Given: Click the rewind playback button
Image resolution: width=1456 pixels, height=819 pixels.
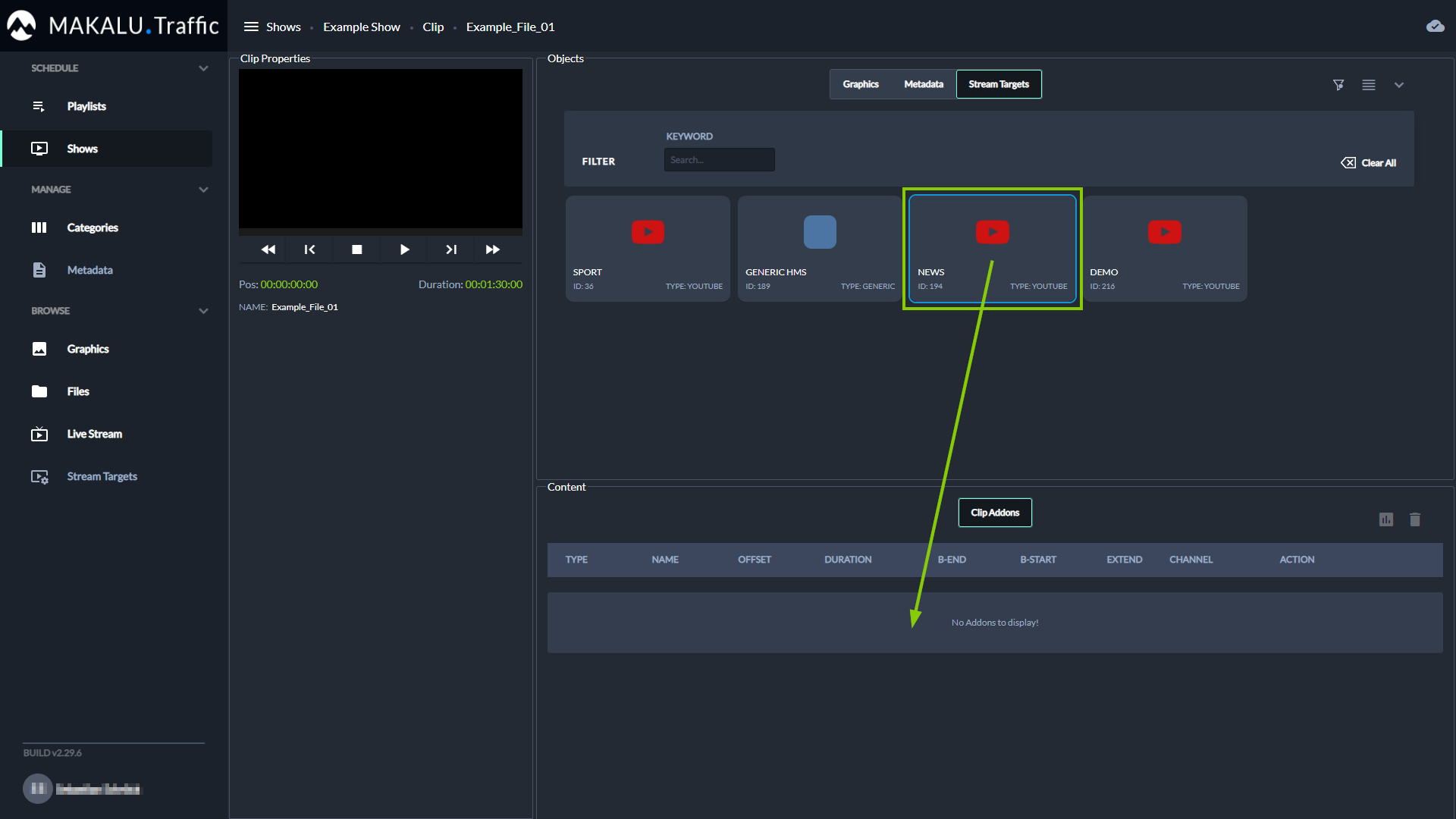Looking at the screenshot, I should [268, 249].
